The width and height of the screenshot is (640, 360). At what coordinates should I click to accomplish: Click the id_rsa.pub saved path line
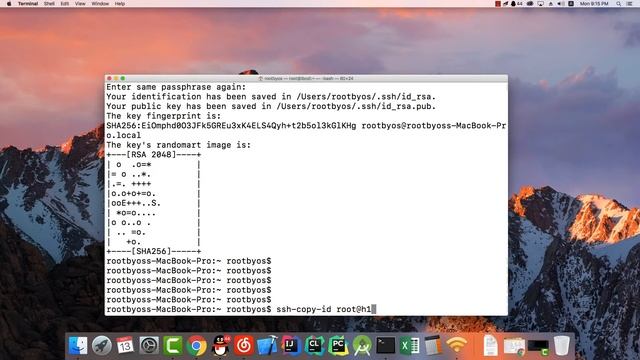[x=271, y=106]
